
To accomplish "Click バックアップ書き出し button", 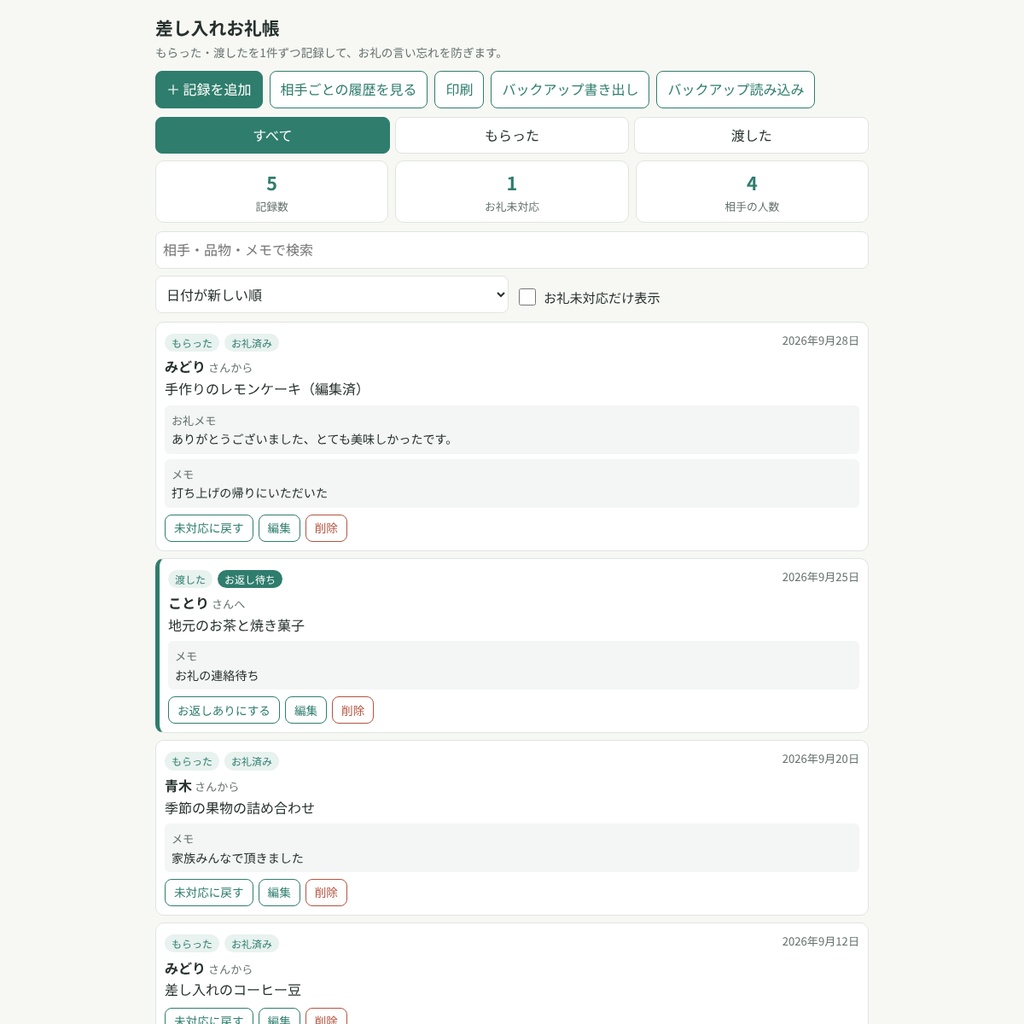I will [569, 89].
